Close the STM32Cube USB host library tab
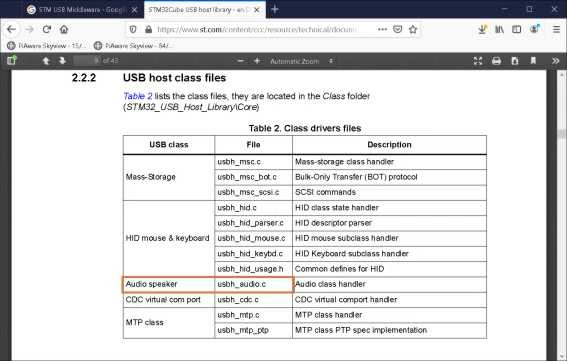The image size is (567, 361). pos(257,10)
